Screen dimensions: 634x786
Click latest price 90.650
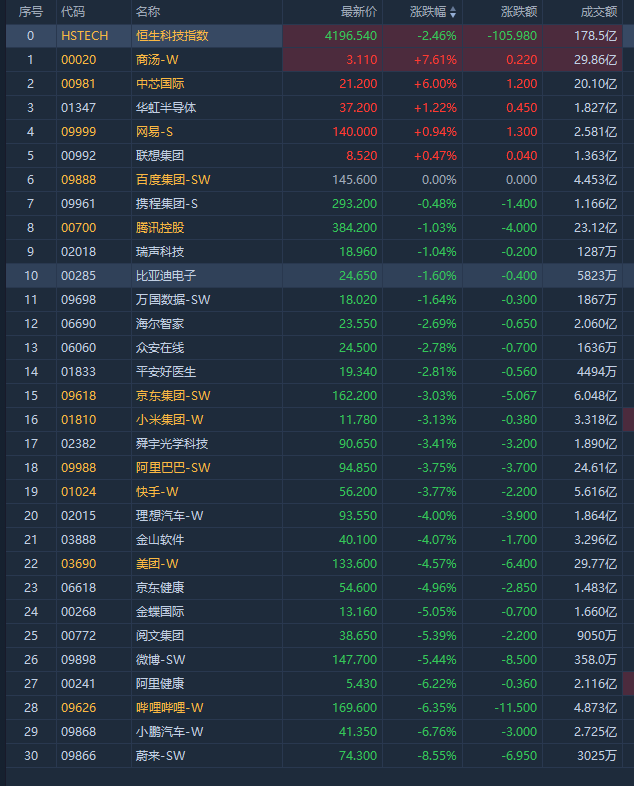pos(358,445)
